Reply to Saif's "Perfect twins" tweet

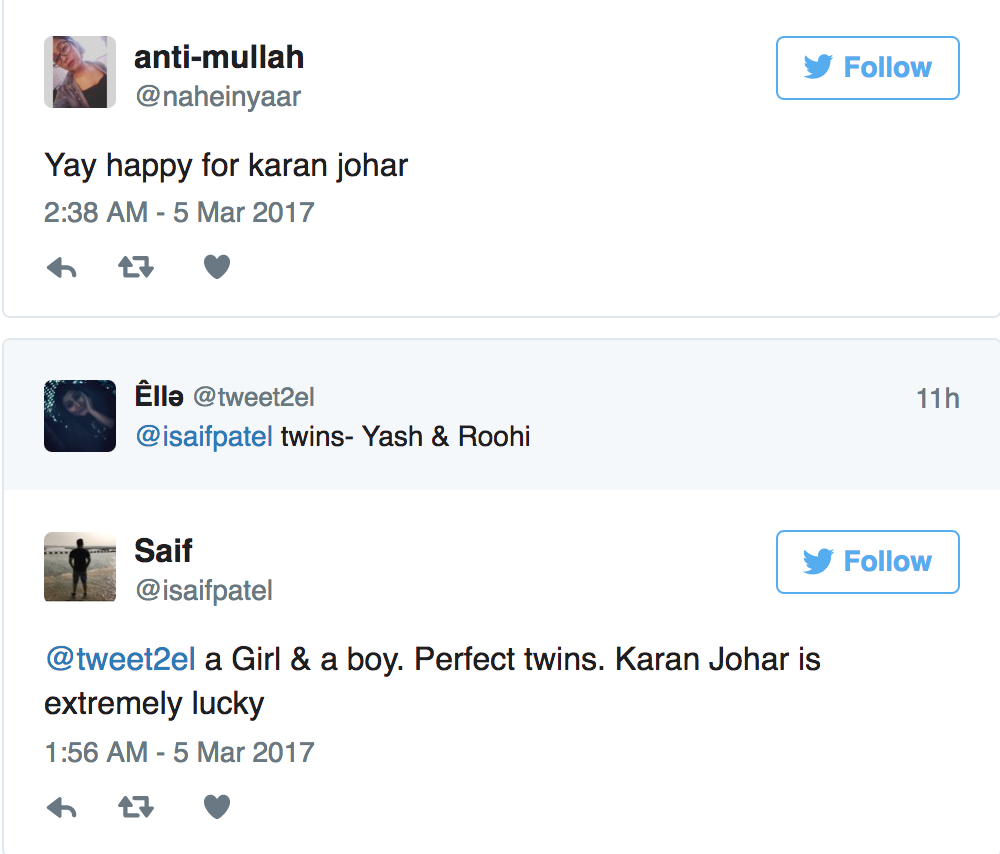coord(62,808)
